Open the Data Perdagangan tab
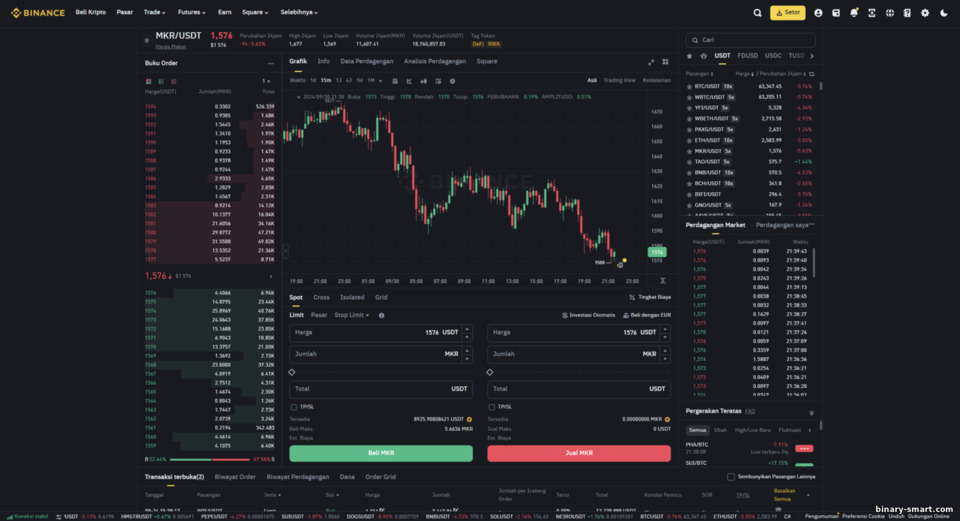This screenshot has height=521, width=960. tap(366, 61)
